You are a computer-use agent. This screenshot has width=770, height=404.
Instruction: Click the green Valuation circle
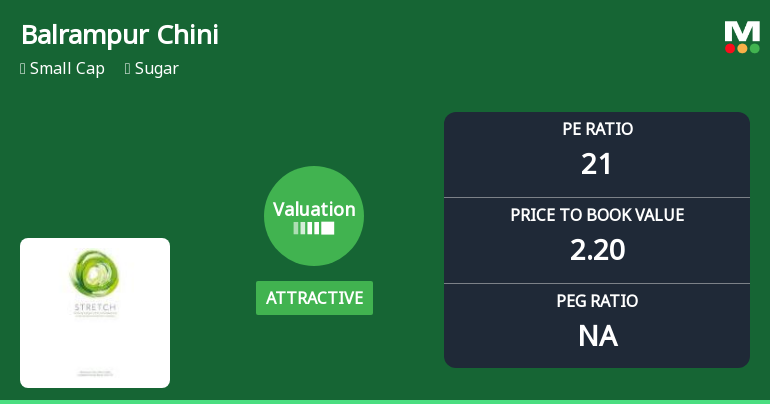click(314, 216)
